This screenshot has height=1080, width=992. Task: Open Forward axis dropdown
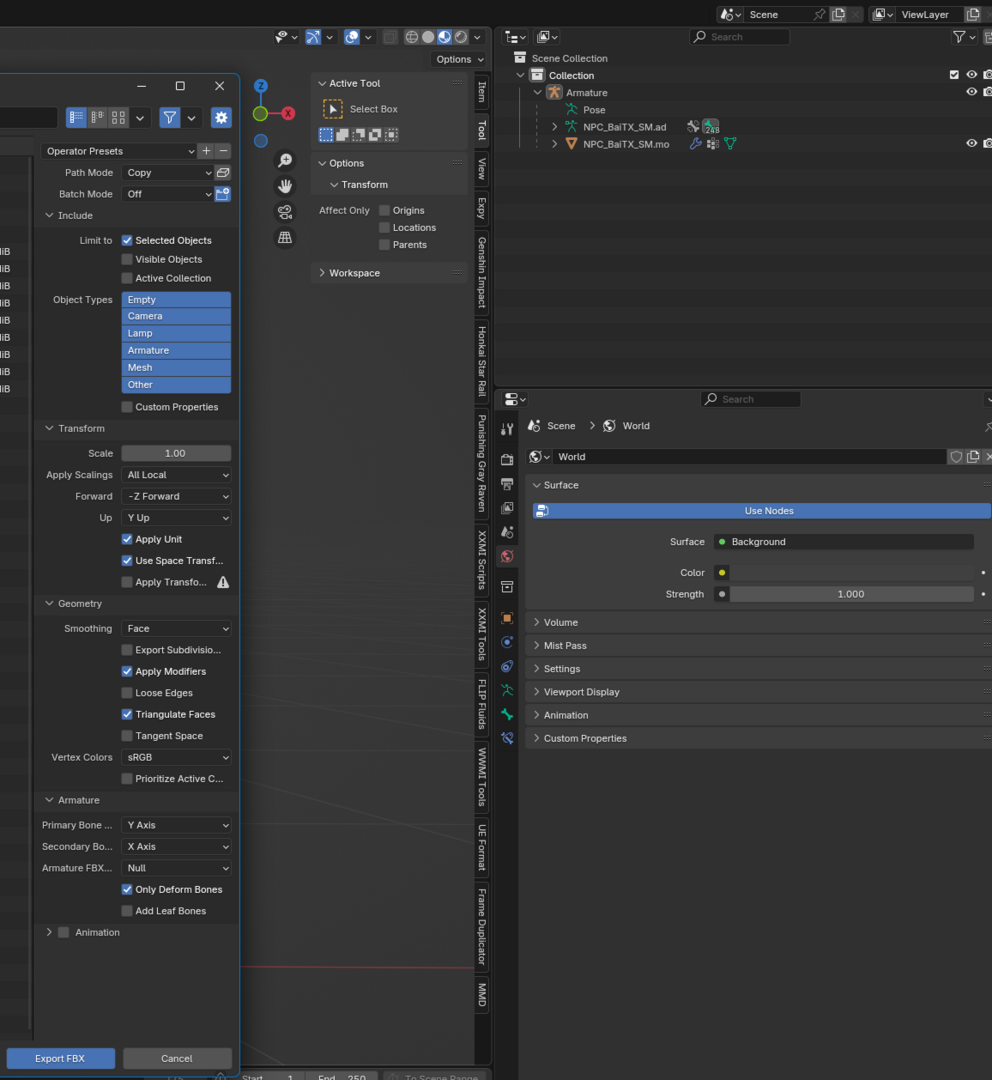click(176, 497)
